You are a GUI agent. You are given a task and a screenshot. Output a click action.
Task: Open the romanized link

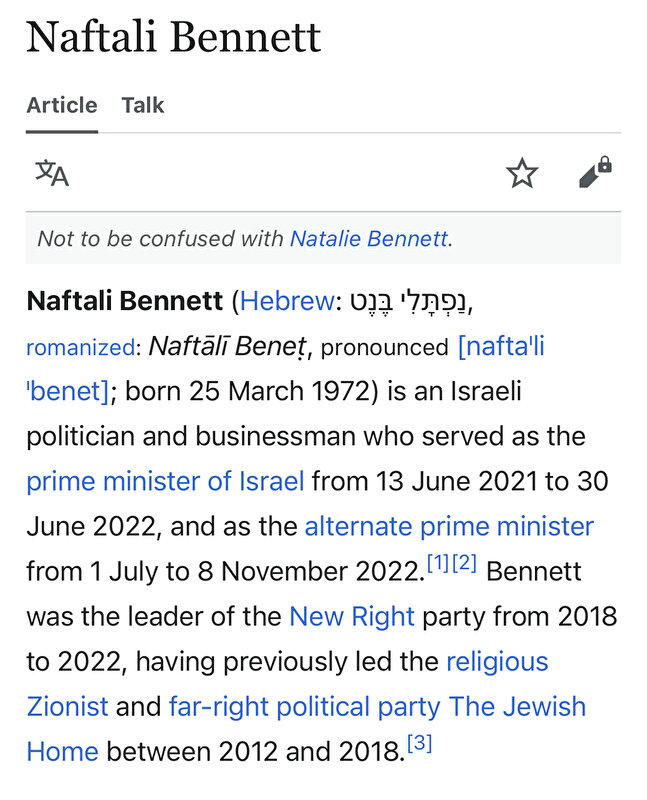point(80,347)
